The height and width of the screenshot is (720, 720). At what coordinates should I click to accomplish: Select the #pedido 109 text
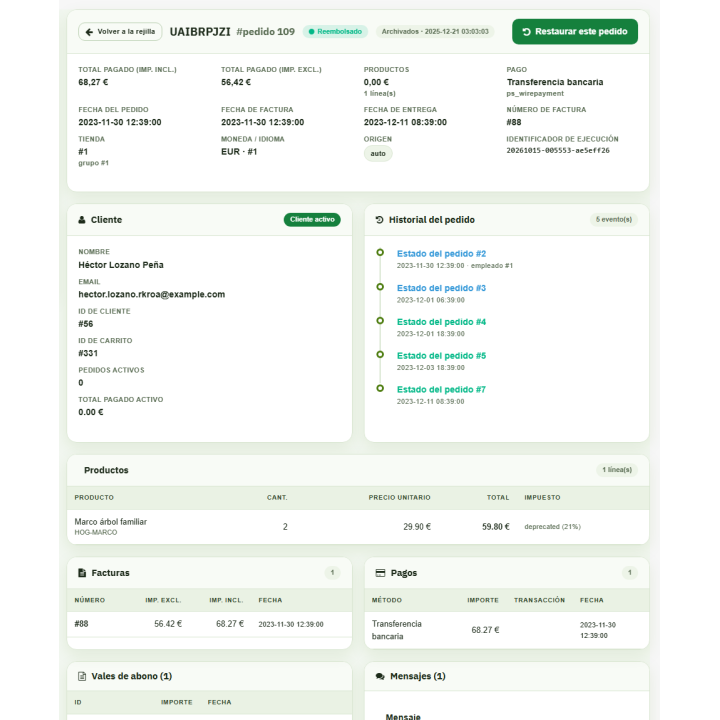265,32
